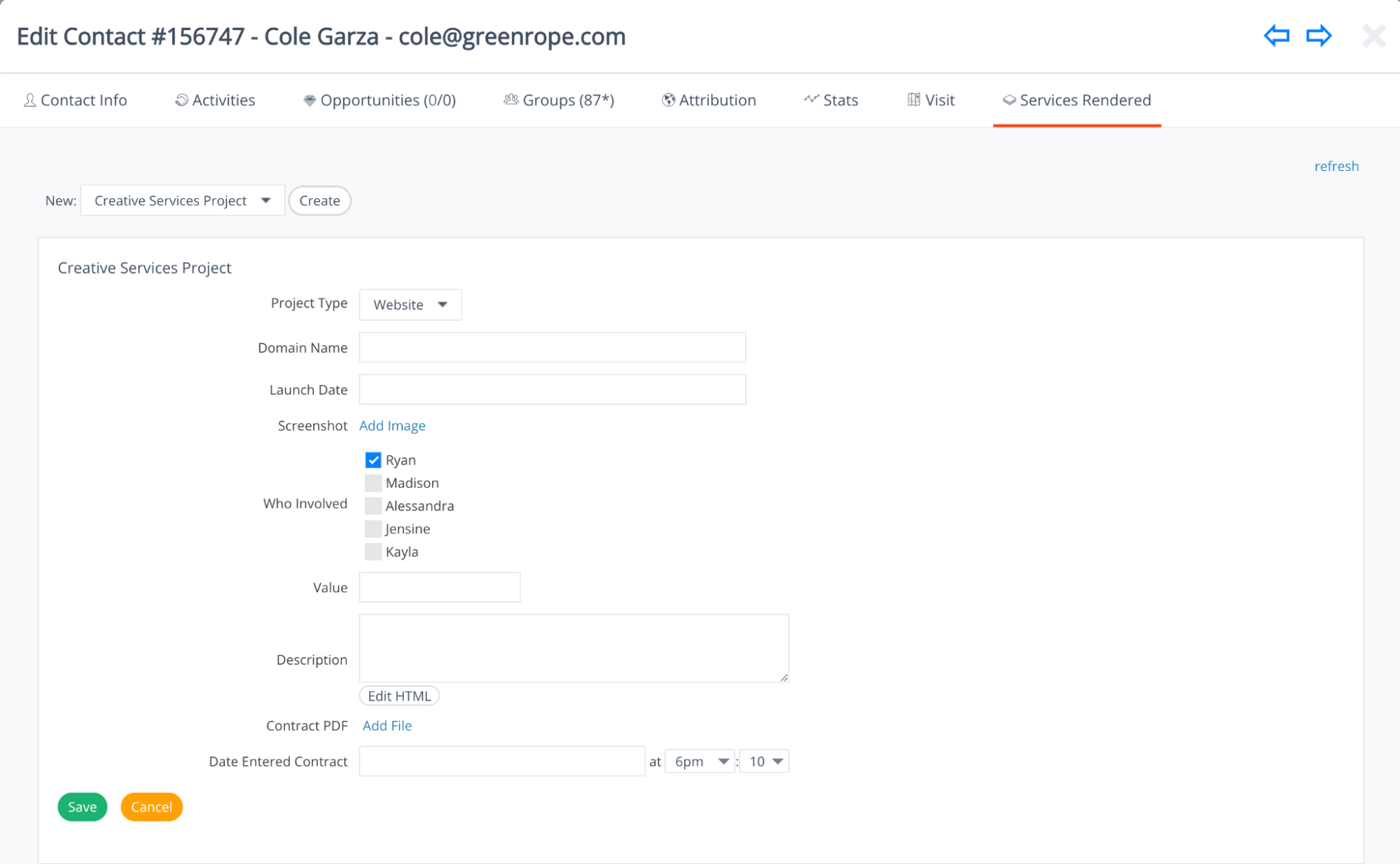This screenshot has height=864, width=1400.
Task: Enable the Kayla checkbox
Action: 373,552
